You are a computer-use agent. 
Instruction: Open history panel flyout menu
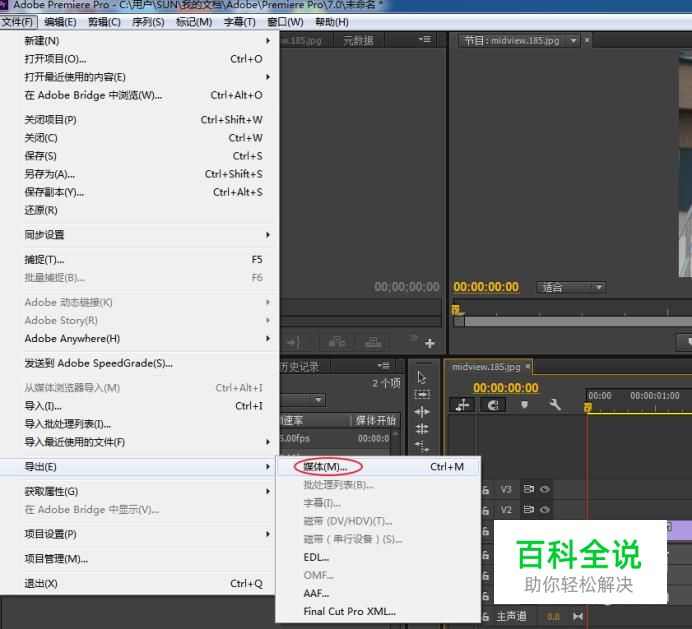click(384, 365)
